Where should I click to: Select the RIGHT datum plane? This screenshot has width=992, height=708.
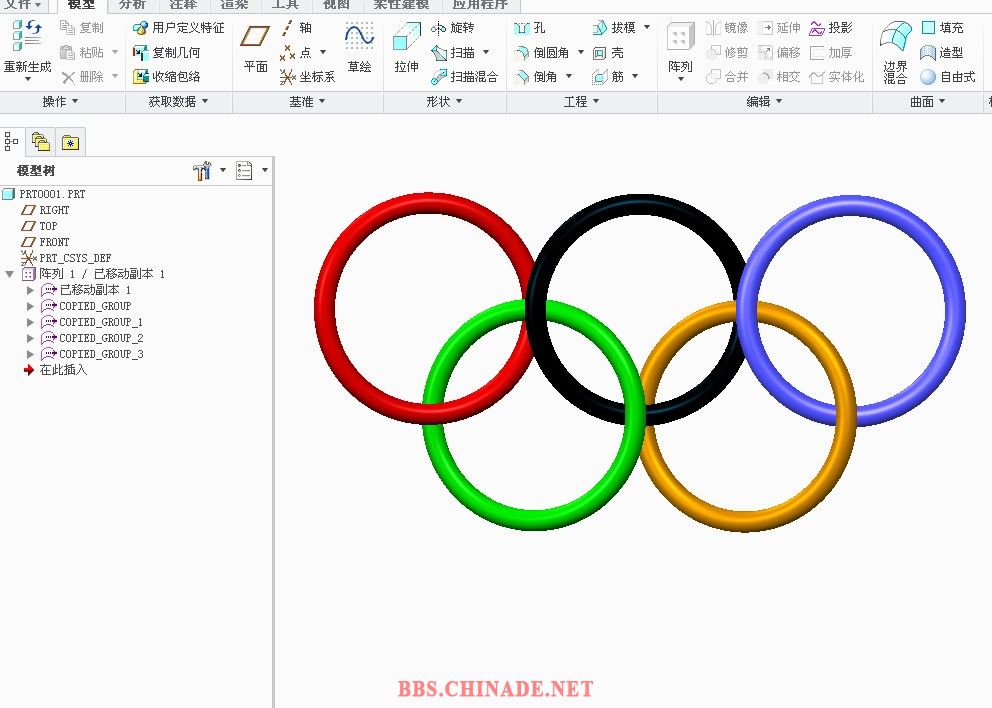click(46, 209)
